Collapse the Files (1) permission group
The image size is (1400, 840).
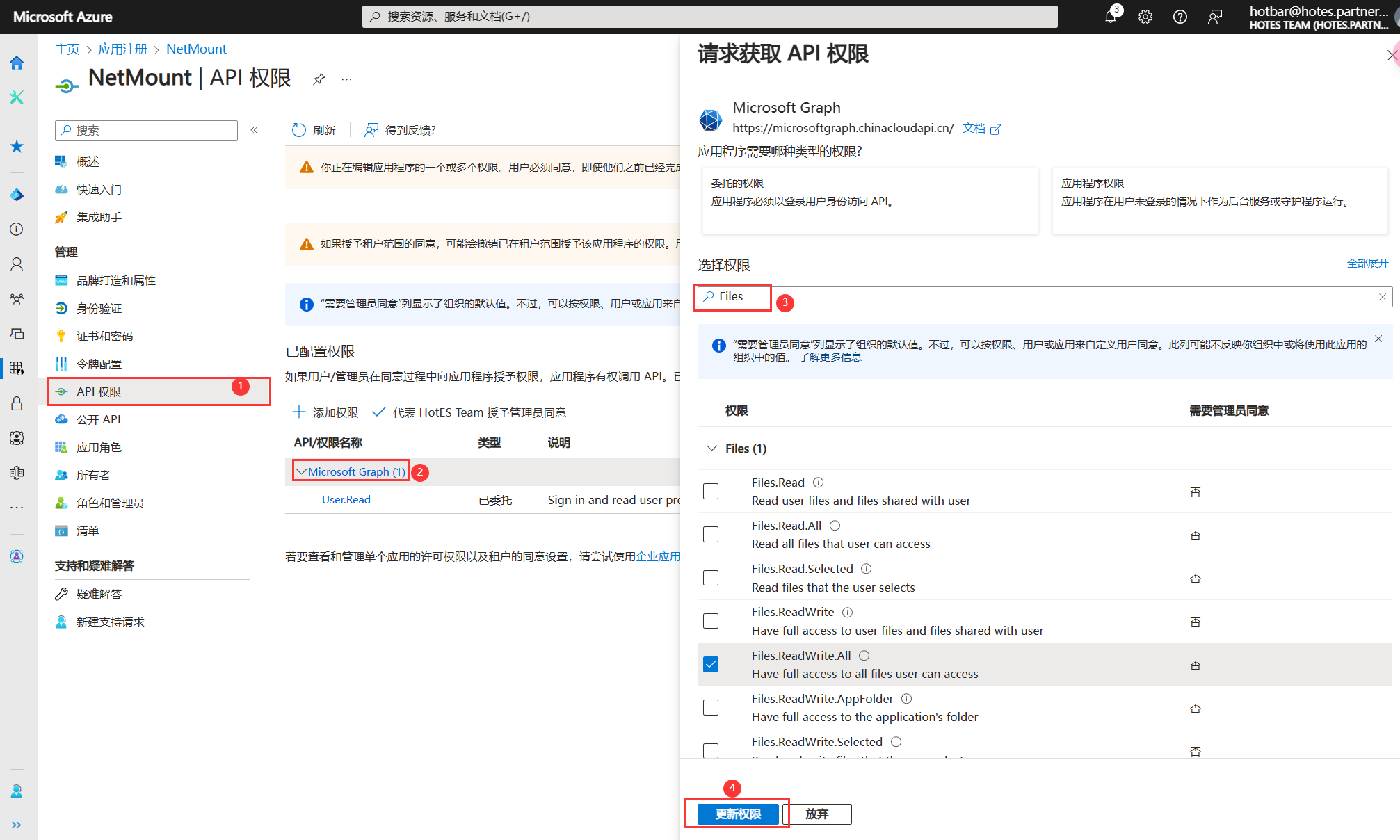[x=711, y=449]
